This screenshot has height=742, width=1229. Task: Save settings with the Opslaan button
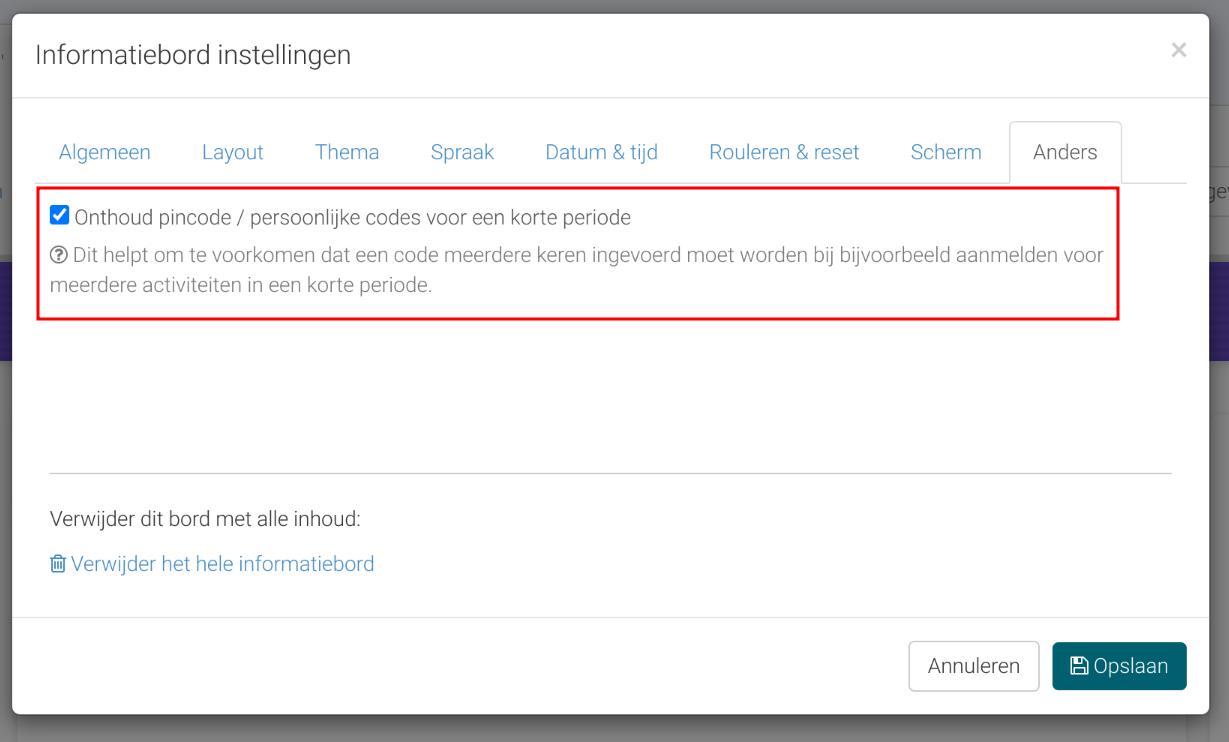pyautogui.click(x=1119, y=666)
